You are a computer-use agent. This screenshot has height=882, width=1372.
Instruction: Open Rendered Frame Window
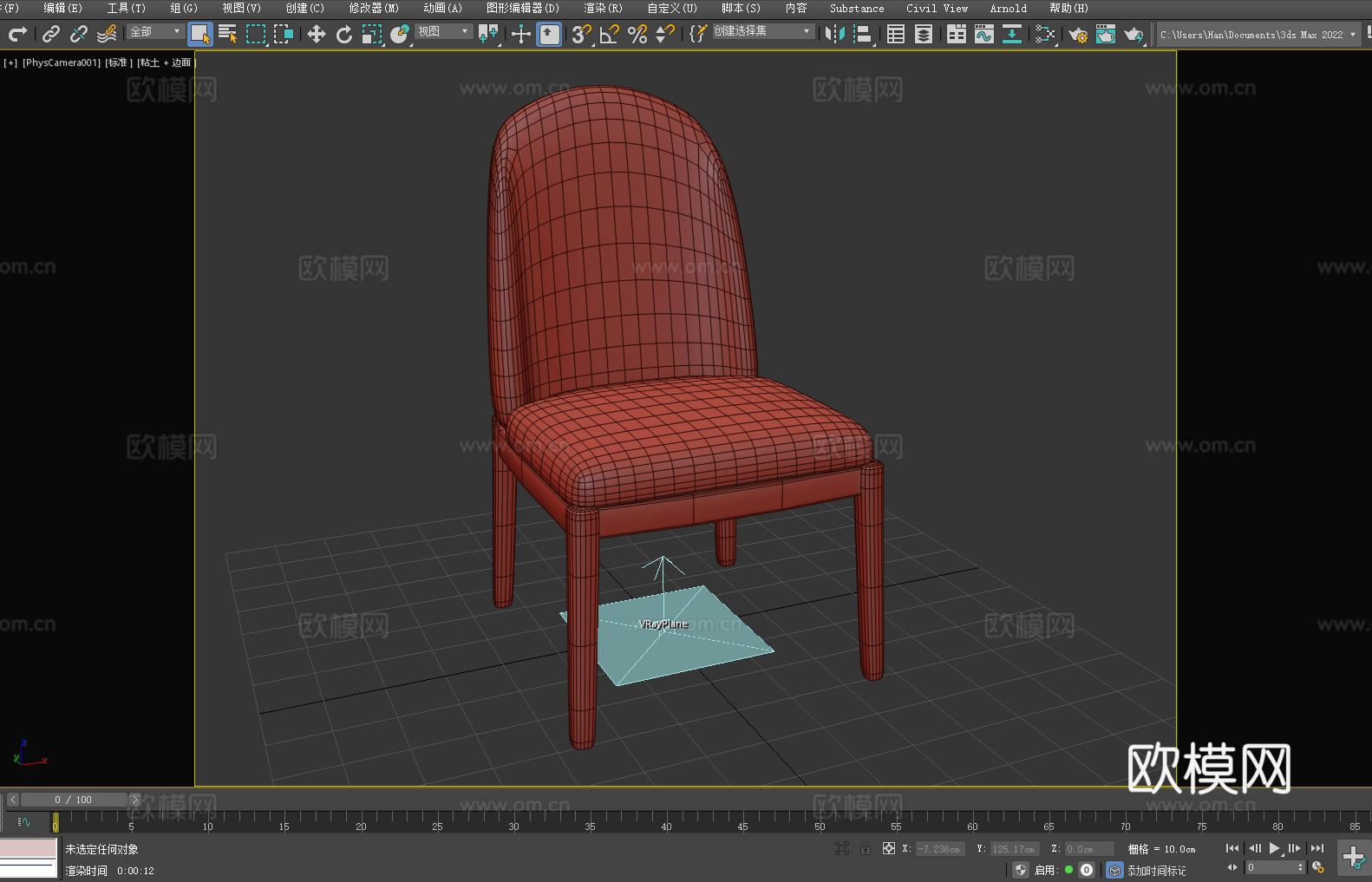pos(1106,34)
